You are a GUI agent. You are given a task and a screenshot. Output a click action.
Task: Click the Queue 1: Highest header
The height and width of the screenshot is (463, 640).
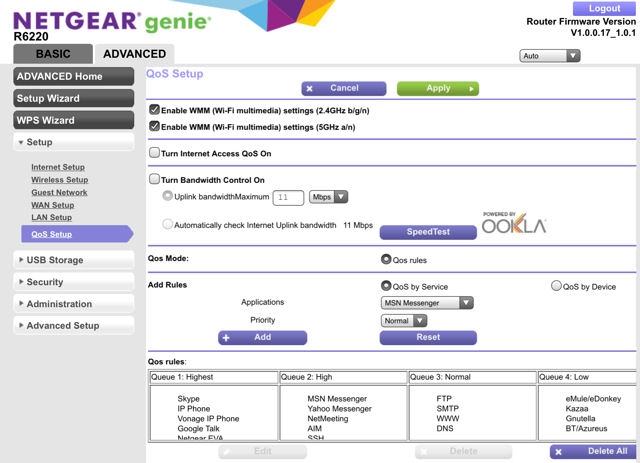[213, 377]
